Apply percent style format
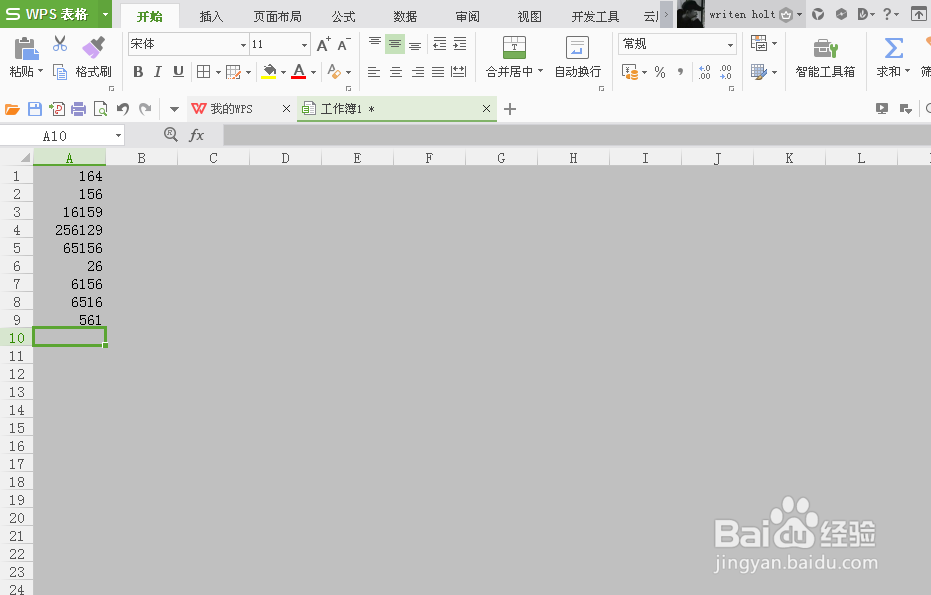The image size is (931, 595). click(x=660, y=72)
